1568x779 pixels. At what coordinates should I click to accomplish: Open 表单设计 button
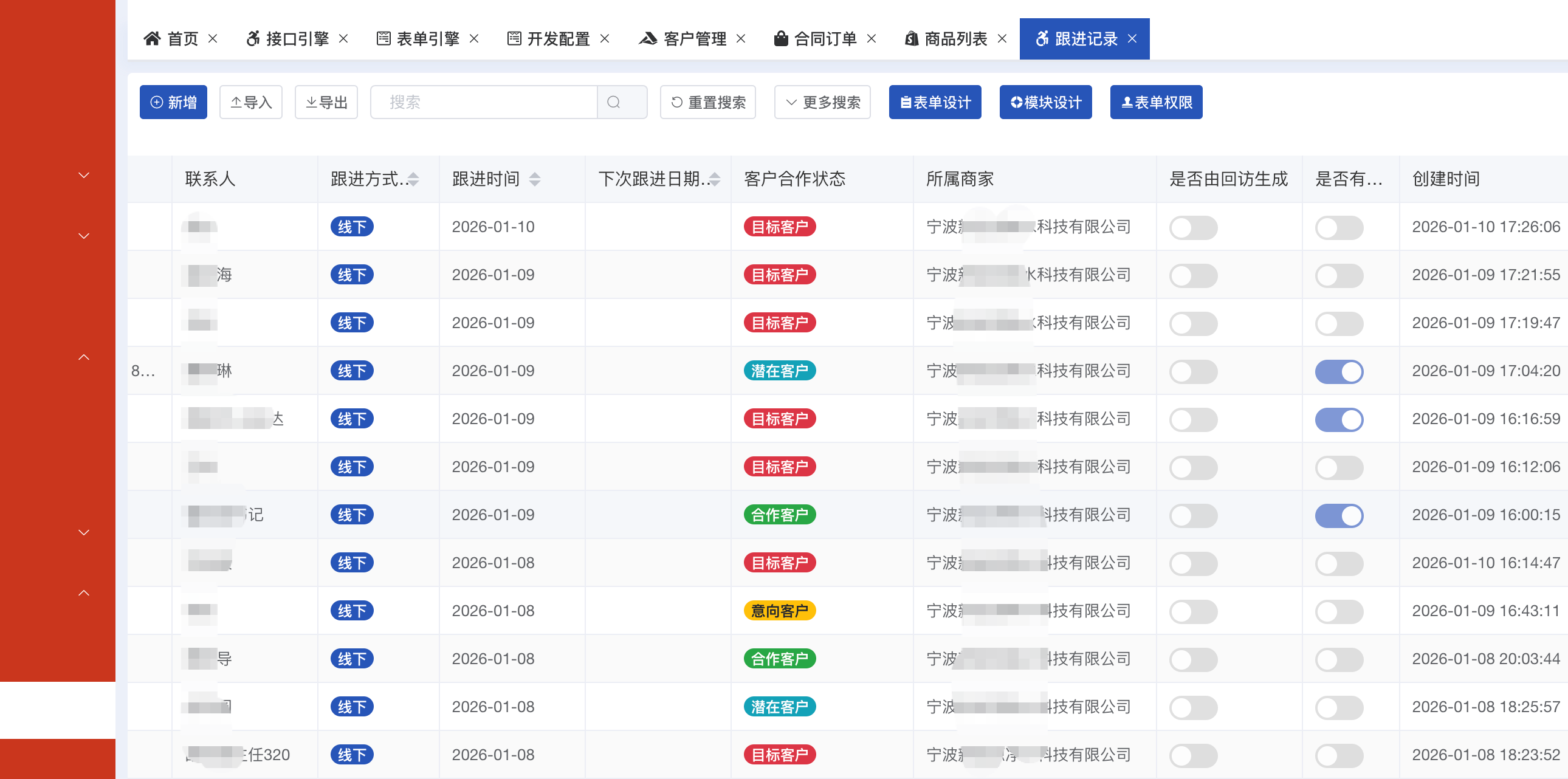pyautogui.click(x=935, y=102)
